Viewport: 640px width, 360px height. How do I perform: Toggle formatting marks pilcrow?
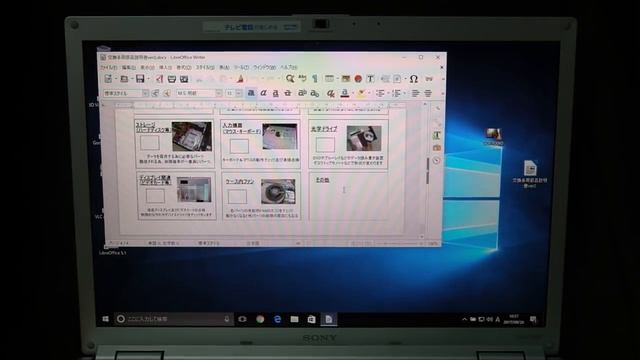(x=315, y=79)
